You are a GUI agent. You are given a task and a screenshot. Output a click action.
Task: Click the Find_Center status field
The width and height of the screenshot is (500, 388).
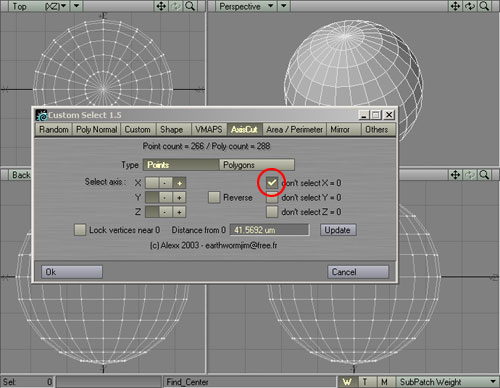click(x=249, y=382)
